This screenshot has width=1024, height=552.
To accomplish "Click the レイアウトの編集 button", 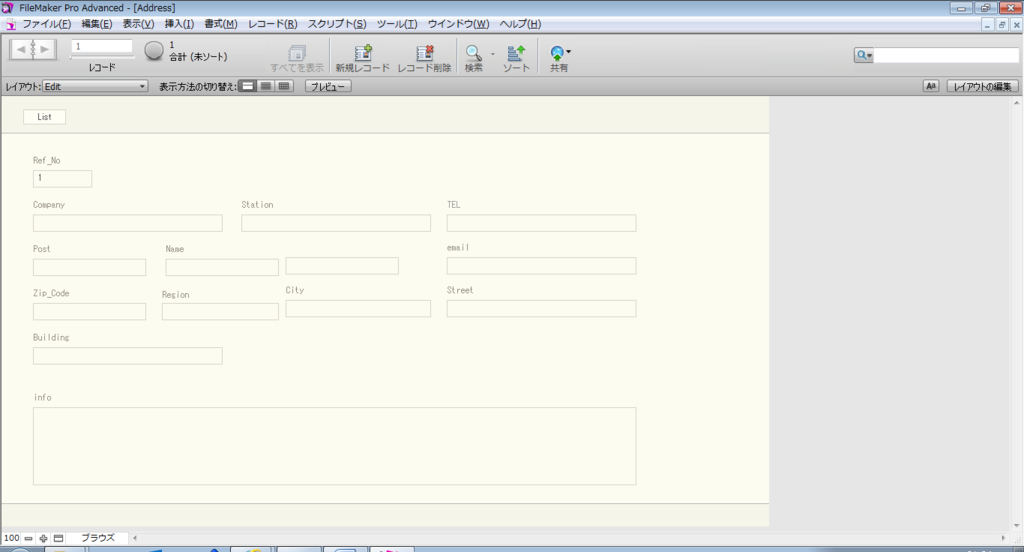I will point(982,86).
